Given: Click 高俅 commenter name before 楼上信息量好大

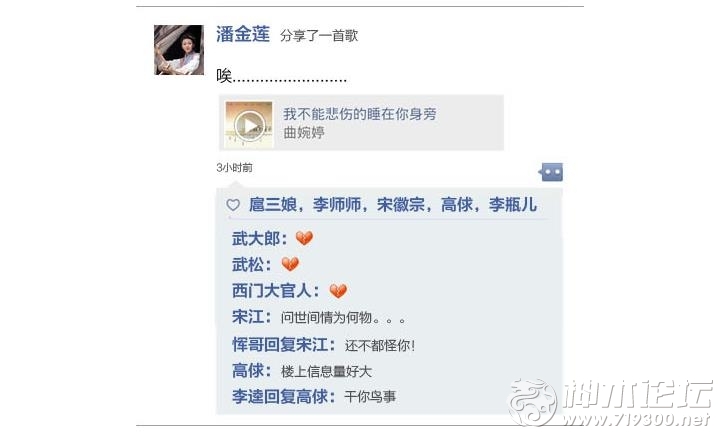Looking at the screenshot, I should (248, 371).
